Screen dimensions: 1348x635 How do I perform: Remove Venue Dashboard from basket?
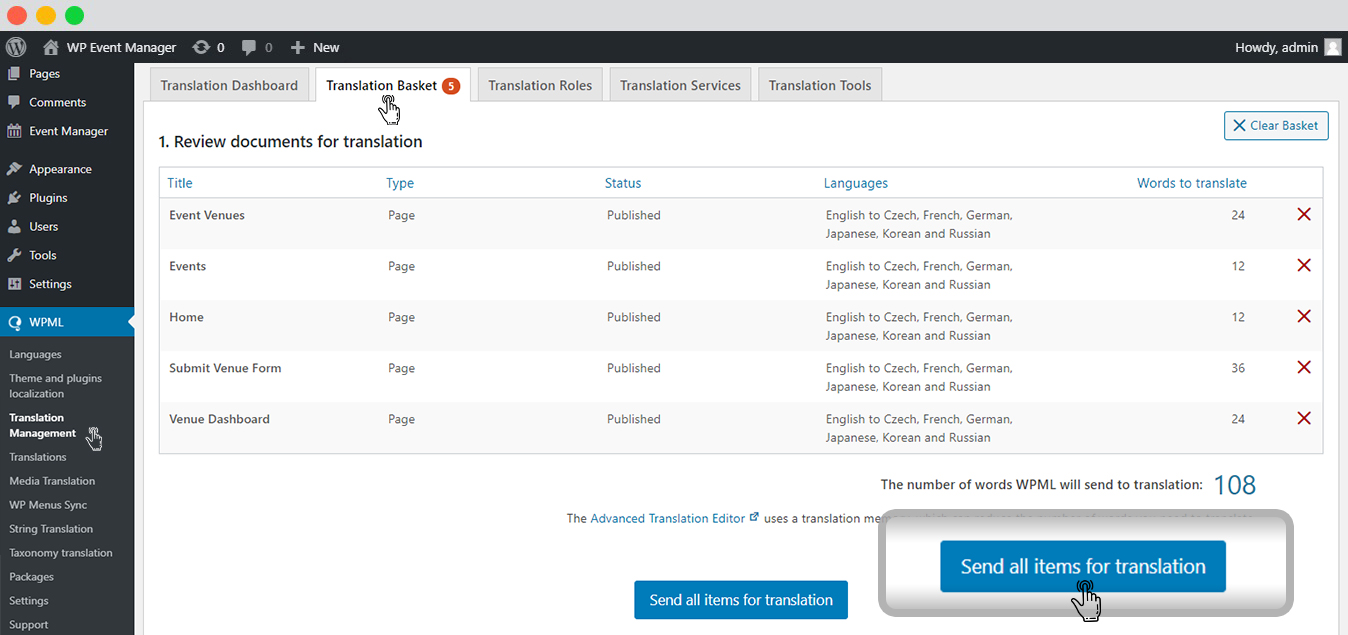click(x=1304, y=418)
